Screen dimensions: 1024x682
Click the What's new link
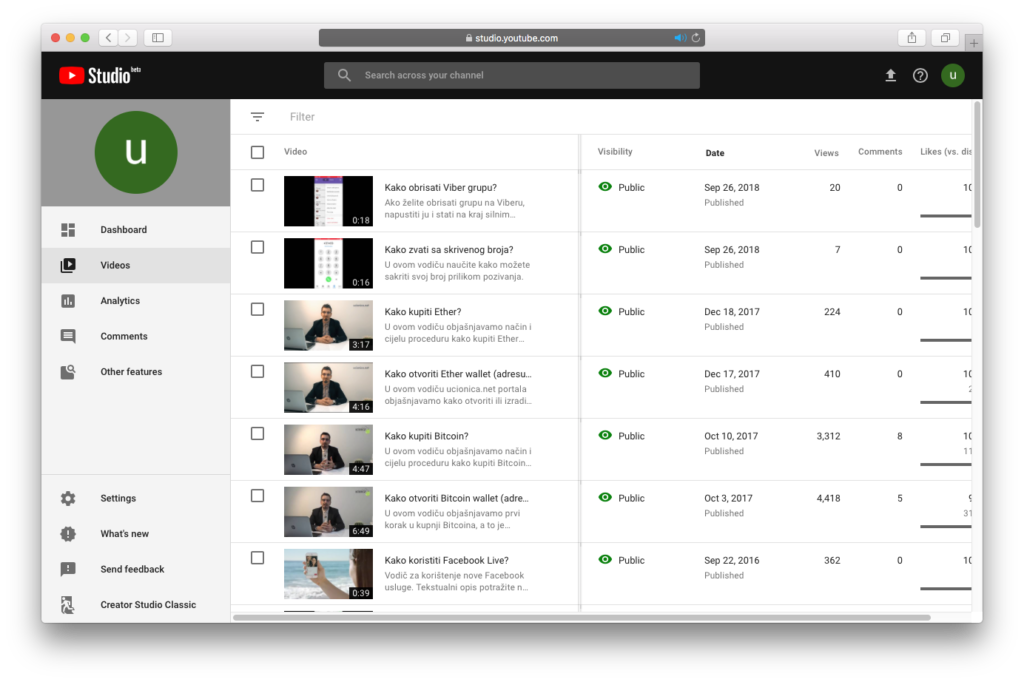pyautogui.click(x=124, y=534)
